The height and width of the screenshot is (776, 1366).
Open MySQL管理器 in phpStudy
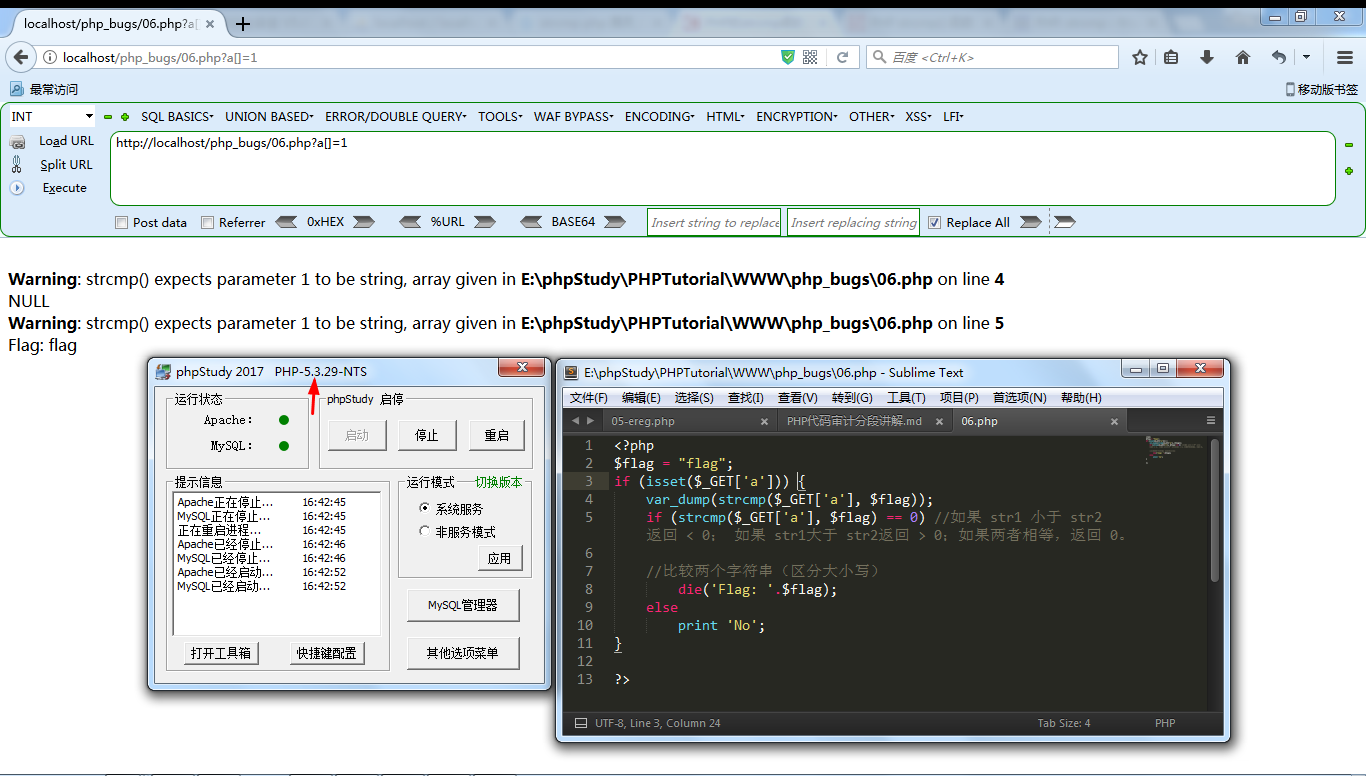click(462, 605)
